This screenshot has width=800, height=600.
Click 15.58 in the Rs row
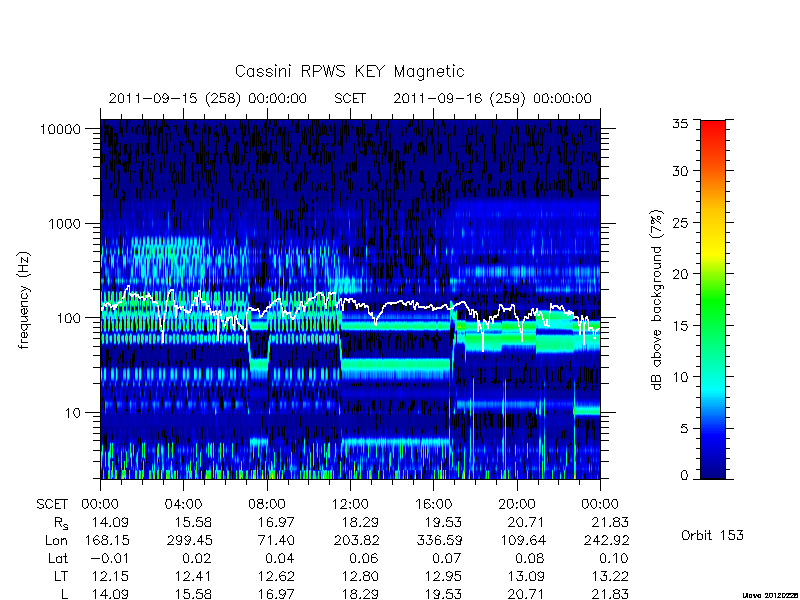pyautogui.click(x=193, y=522)
